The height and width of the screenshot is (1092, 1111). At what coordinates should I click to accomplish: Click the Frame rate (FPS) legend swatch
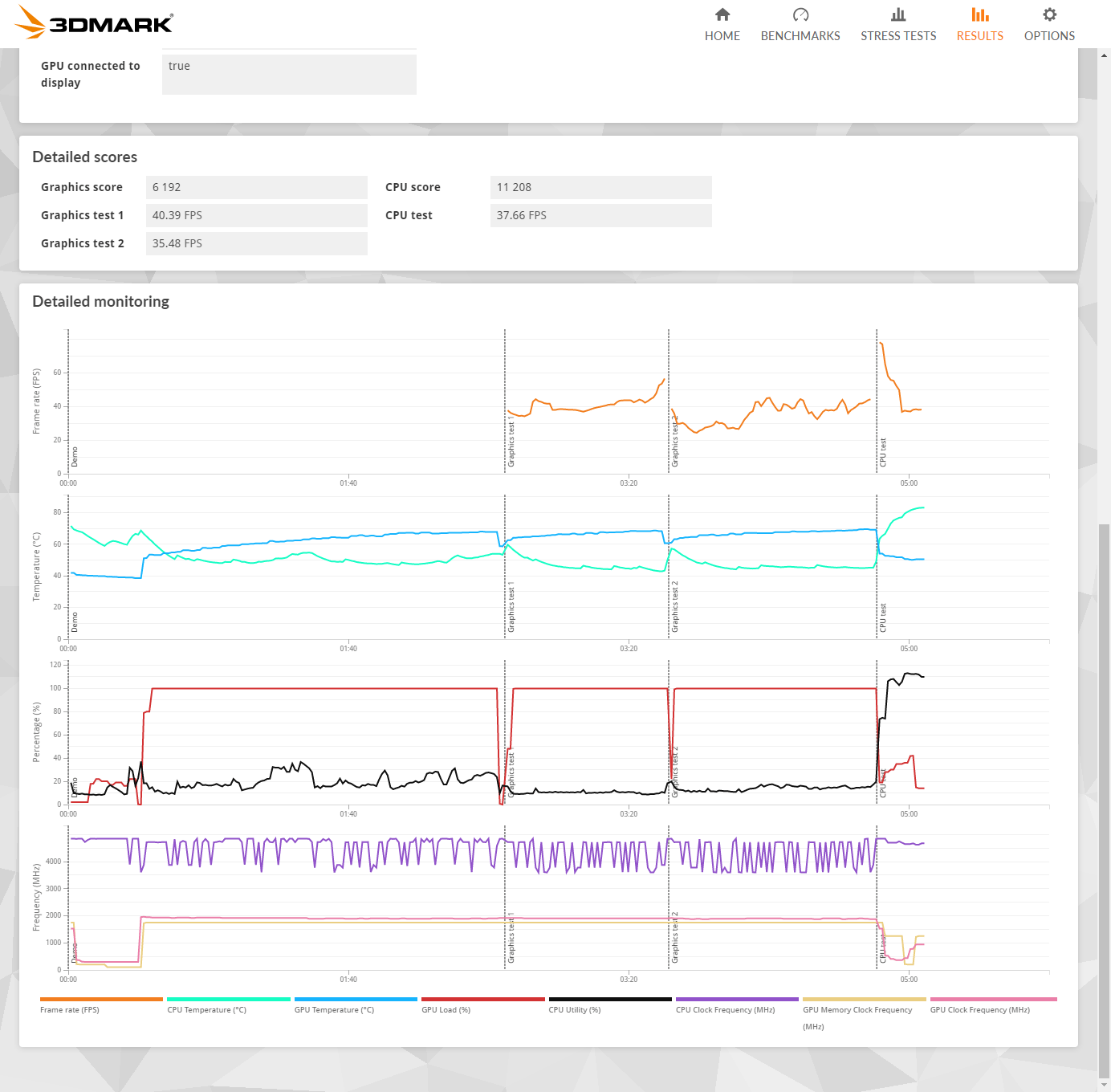tap(101, 1000)
